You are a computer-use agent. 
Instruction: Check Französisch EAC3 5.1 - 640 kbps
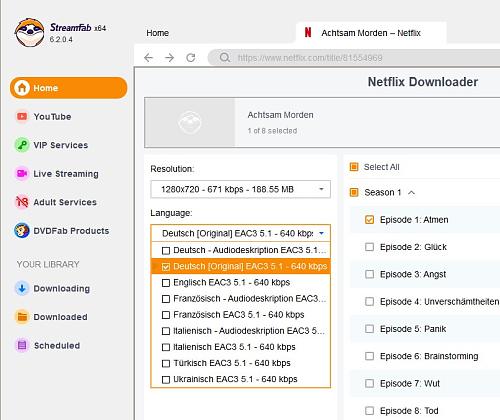pyautogui.click(x=166, y=315)
